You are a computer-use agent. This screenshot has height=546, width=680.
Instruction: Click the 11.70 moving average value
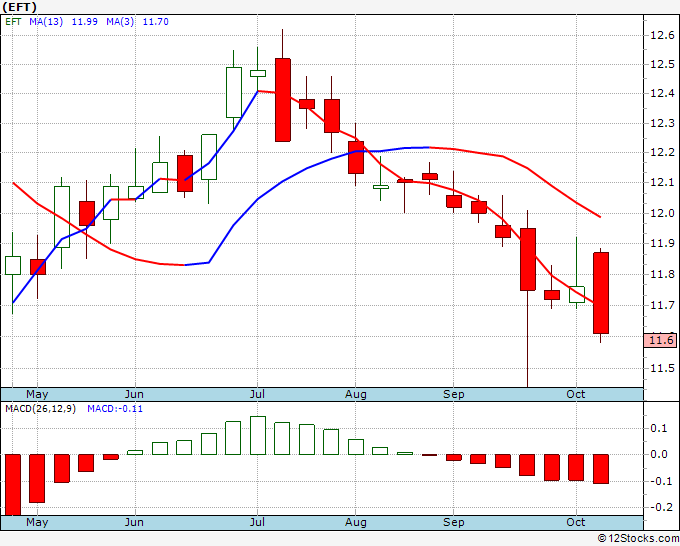[156, 22]
